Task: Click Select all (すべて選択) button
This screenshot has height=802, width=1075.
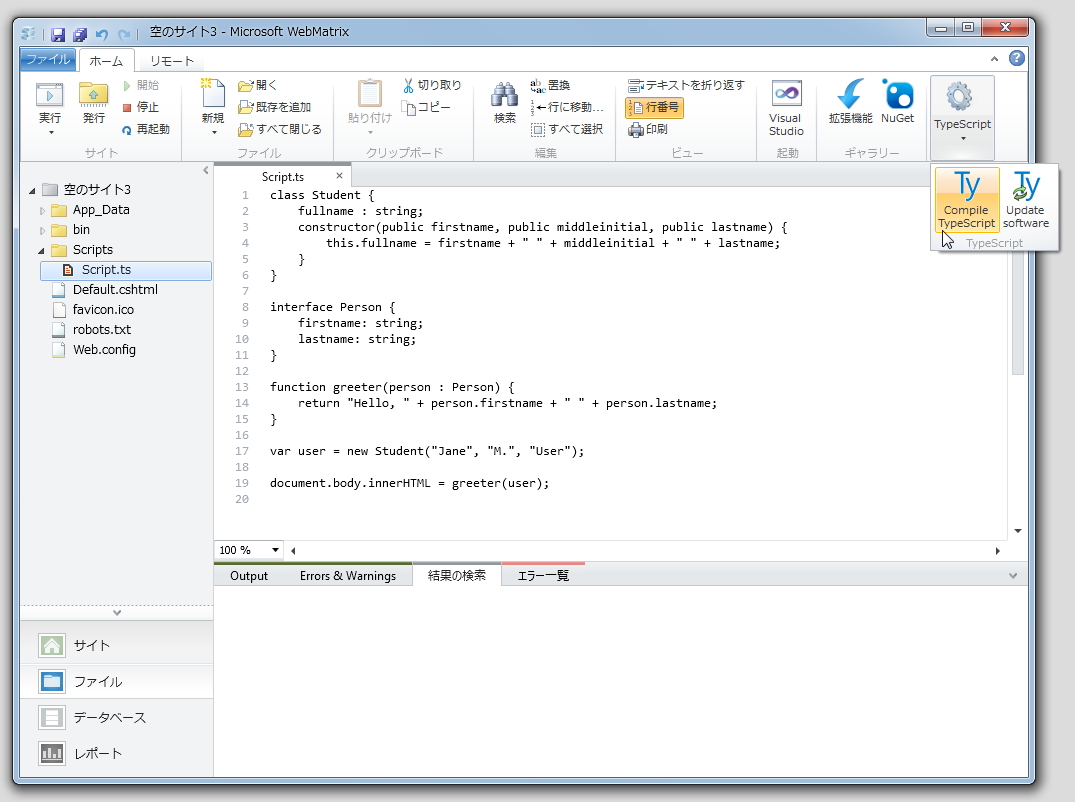Action: pos(567,129)
